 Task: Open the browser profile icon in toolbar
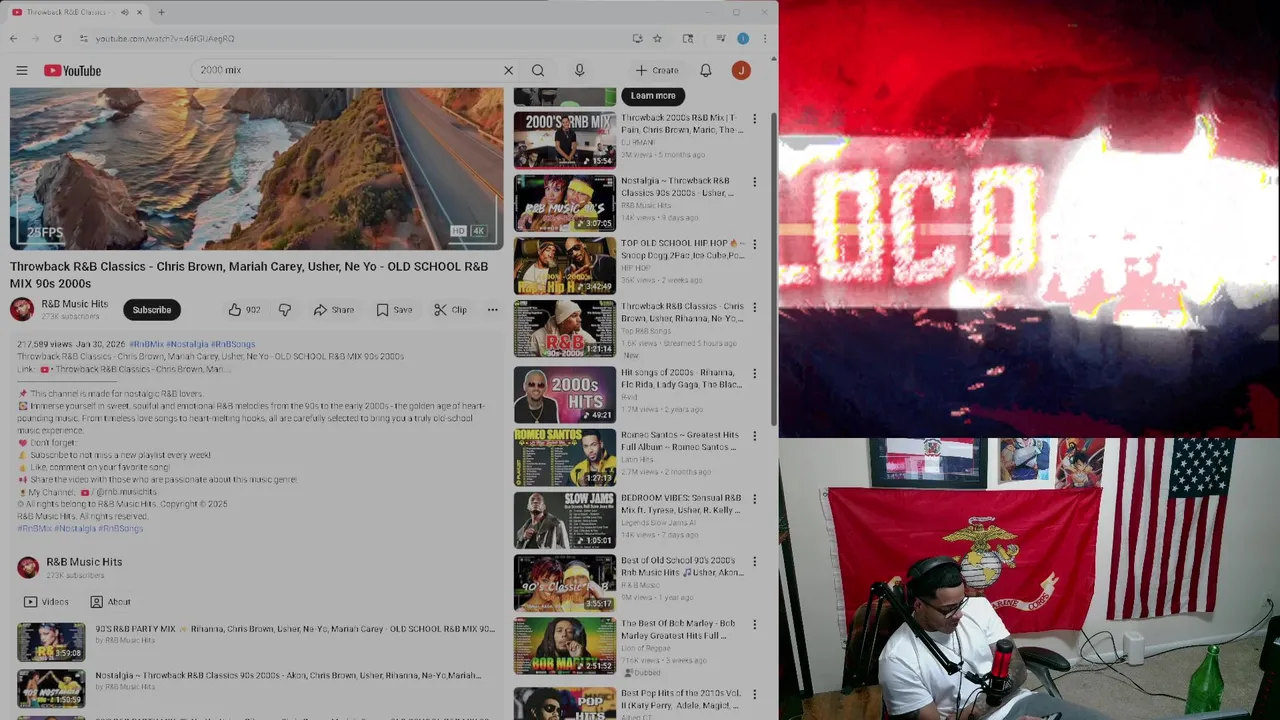(x=743, y=38)
